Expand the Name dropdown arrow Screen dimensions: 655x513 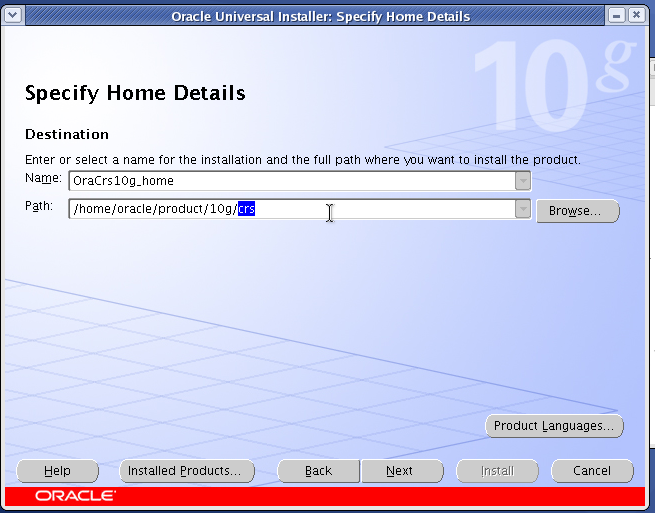pos(523,181)
